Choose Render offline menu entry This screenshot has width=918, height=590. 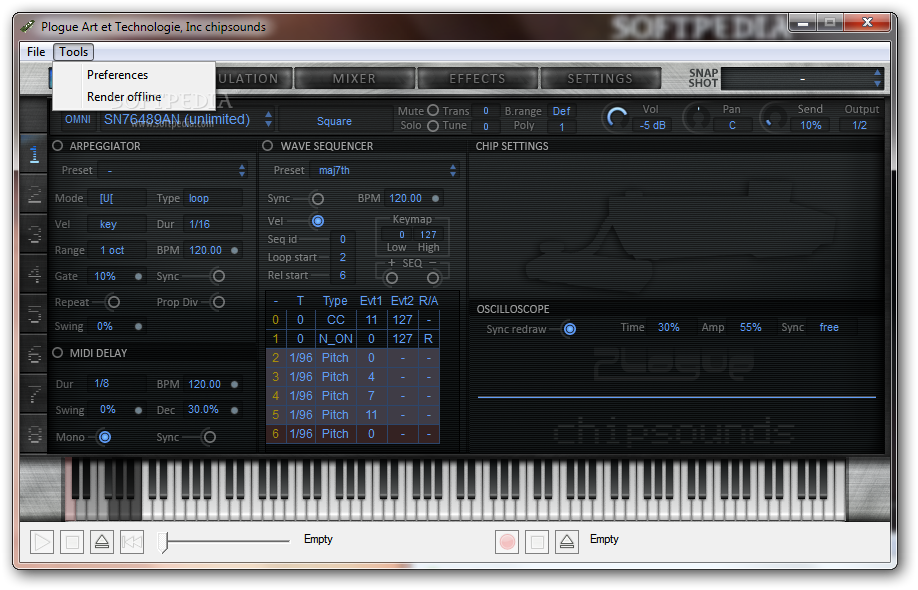point(134,97)
